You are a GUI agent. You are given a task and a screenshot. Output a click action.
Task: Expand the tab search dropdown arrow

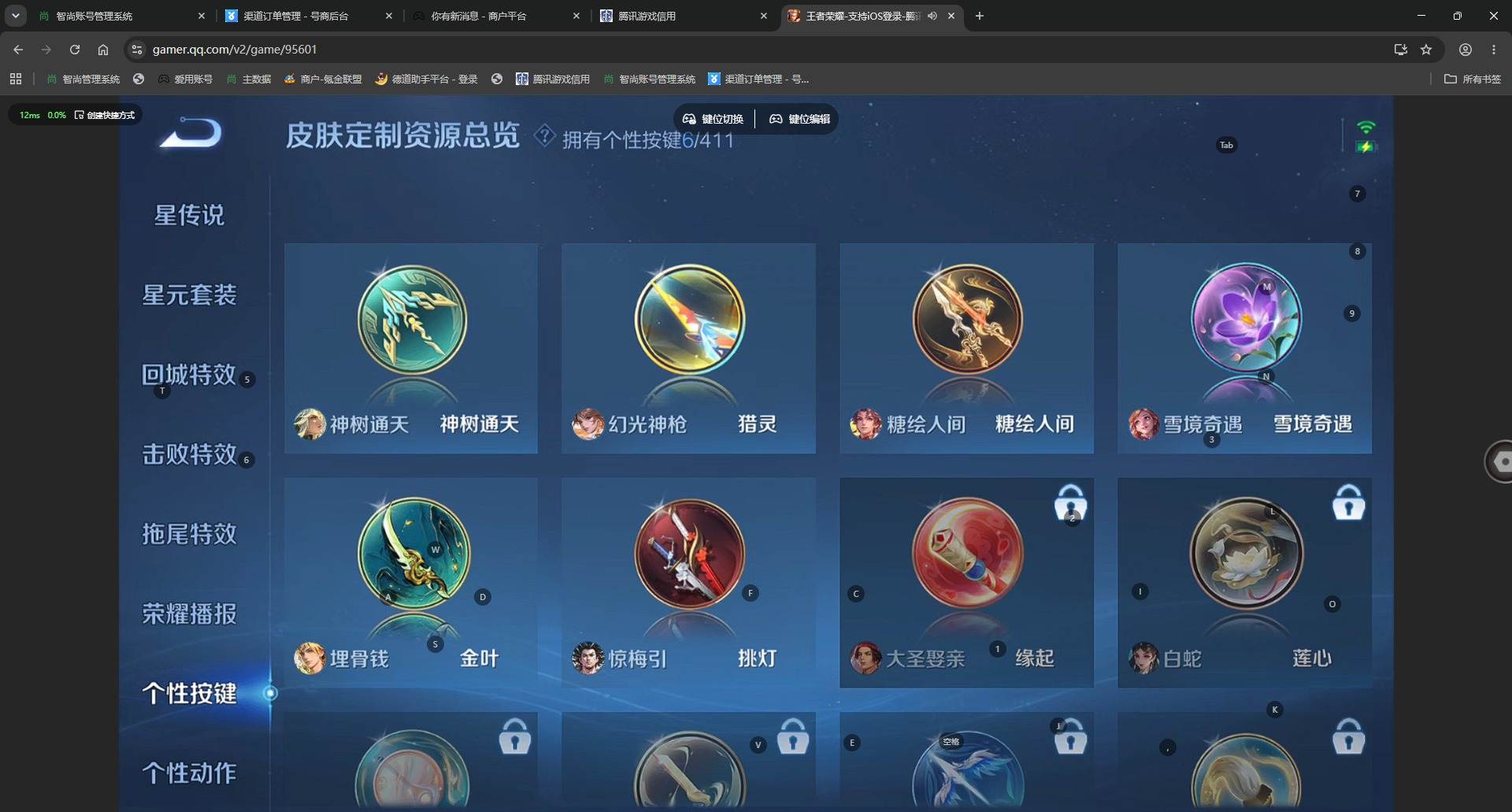pos(16,16)
